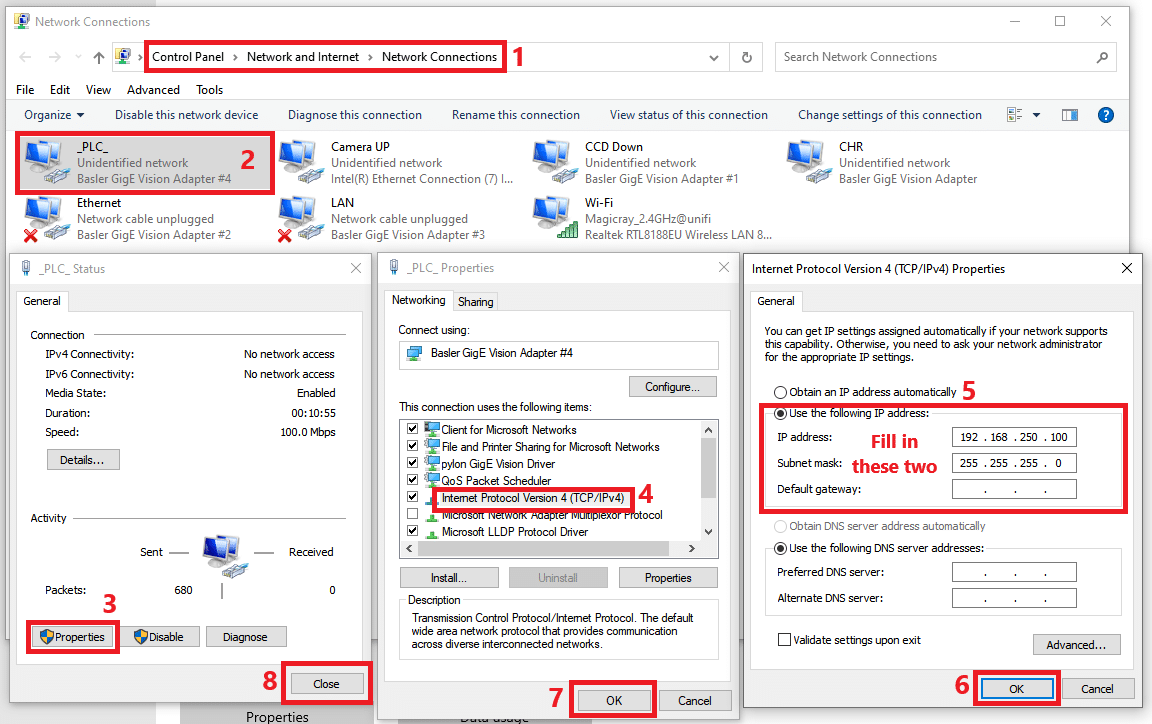Refresh the Network Connections address bar
The height and width of the screenshot is (724, 1152).
coord(746,57)
